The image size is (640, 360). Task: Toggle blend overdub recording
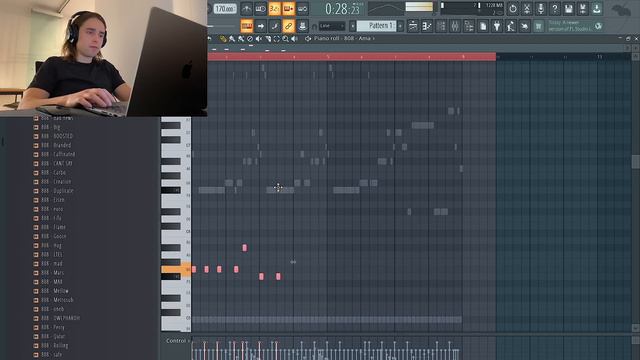[288, 9]
